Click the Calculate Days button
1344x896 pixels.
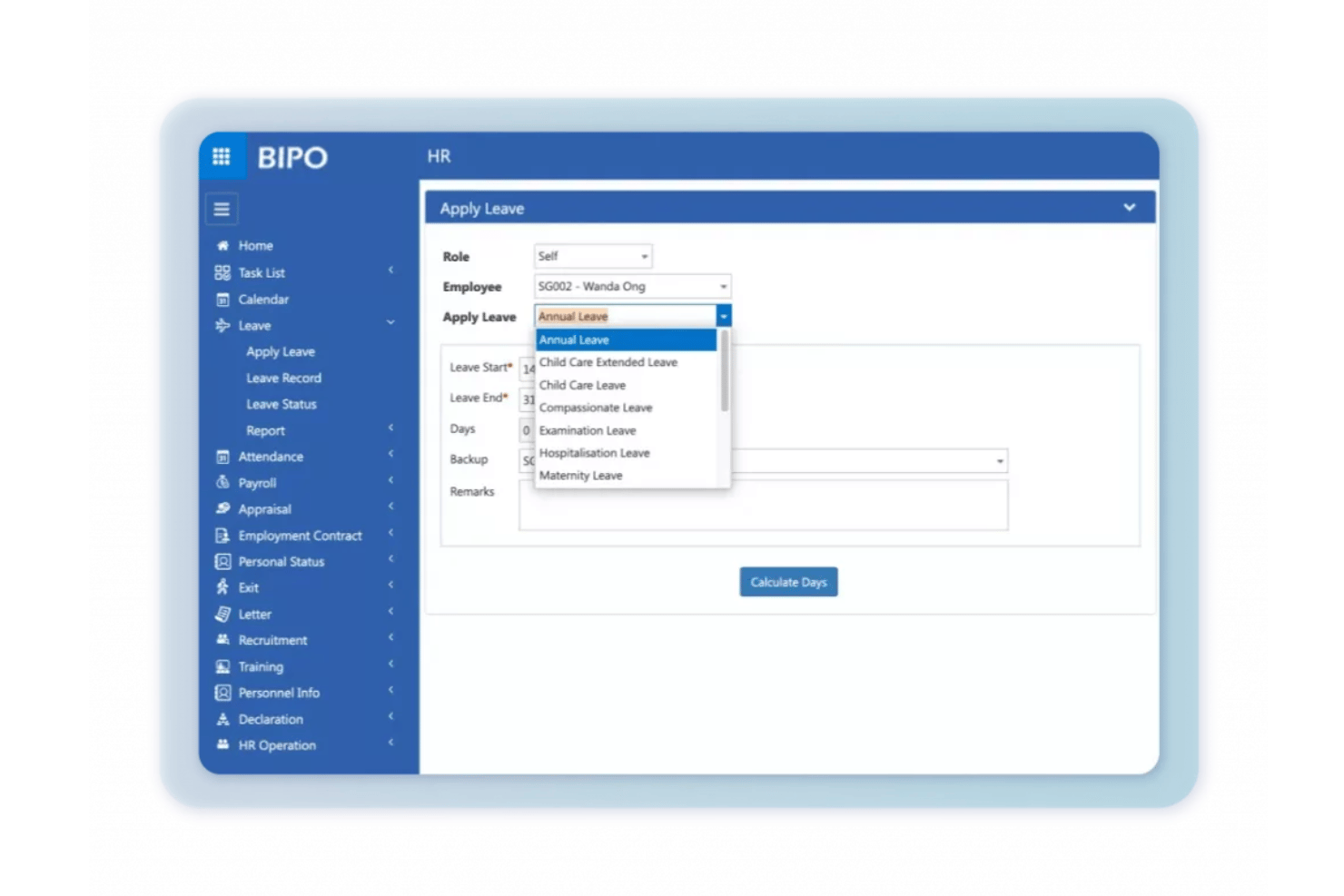coord(788,582)
